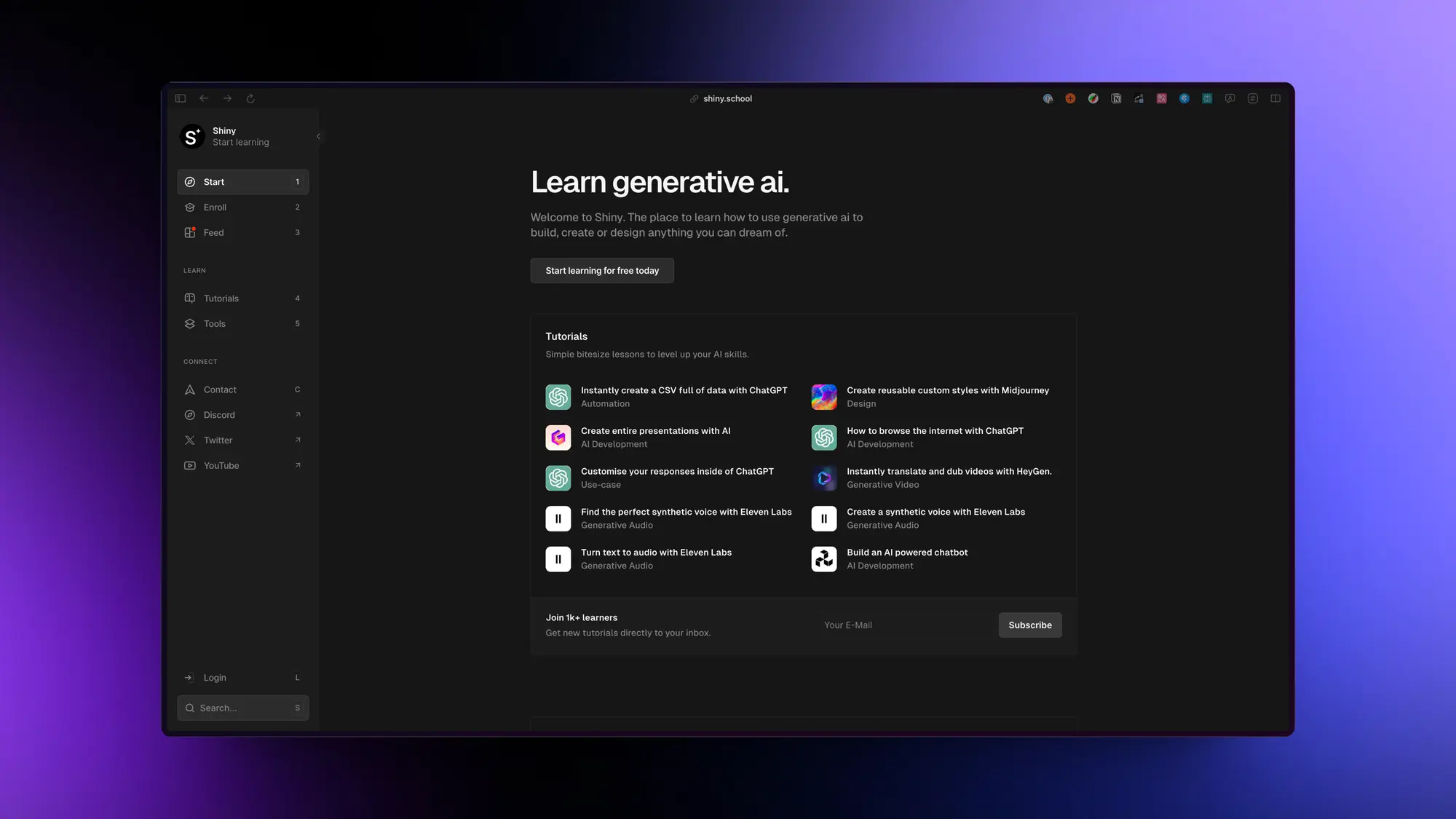Open the Discord link
The width and height of the screenshot is (1456, 819).
coord(242,415)
